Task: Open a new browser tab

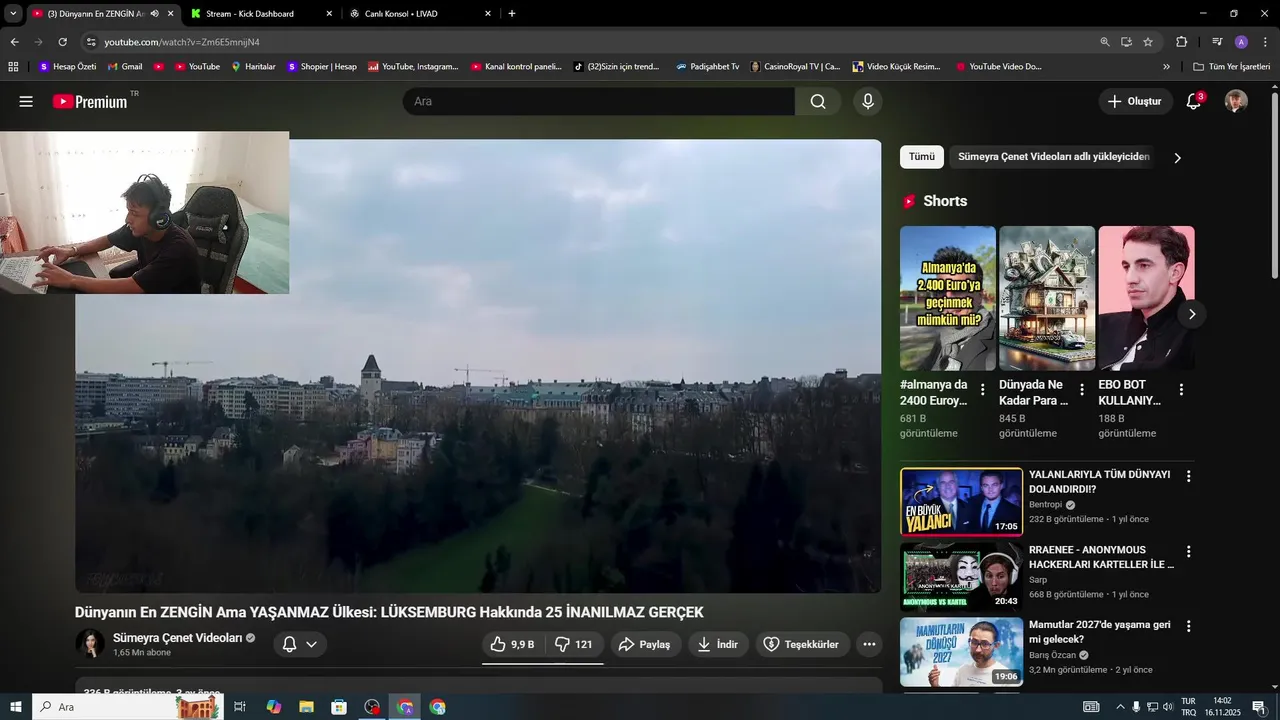Action: pos(512,14)
